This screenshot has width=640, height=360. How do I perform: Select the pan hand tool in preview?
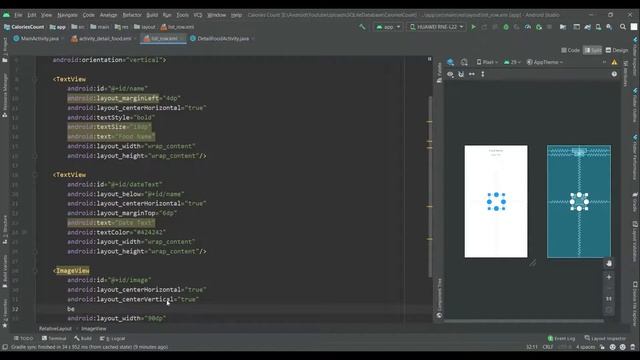(609, 264)
